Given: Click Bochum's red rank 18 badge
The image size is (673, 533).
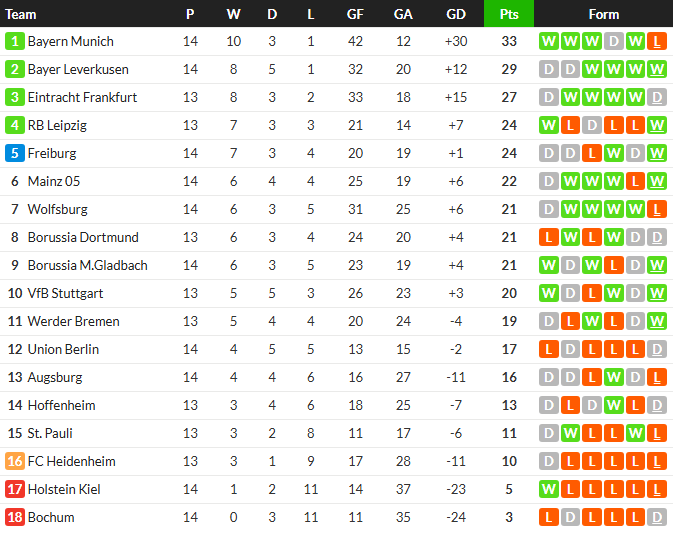Looking at the screenshot, I should [14, 517].
